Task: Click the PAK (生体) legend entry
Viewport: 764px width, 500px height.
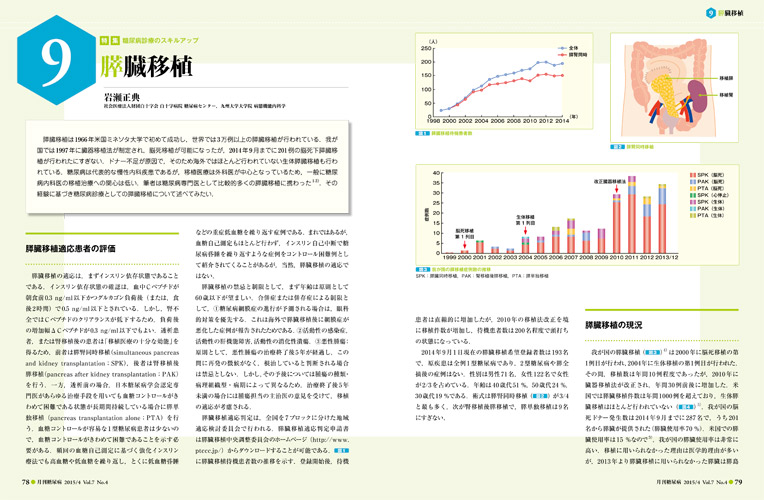Action: 707,209
